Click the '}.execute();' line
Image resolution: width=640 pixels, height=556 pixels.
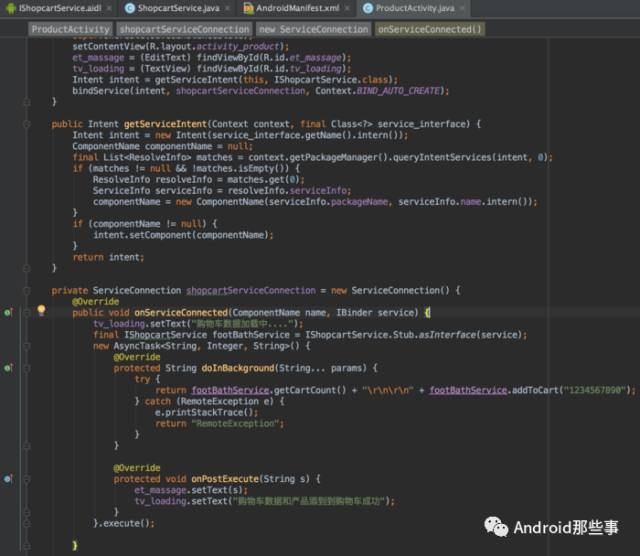click(124, 523)
